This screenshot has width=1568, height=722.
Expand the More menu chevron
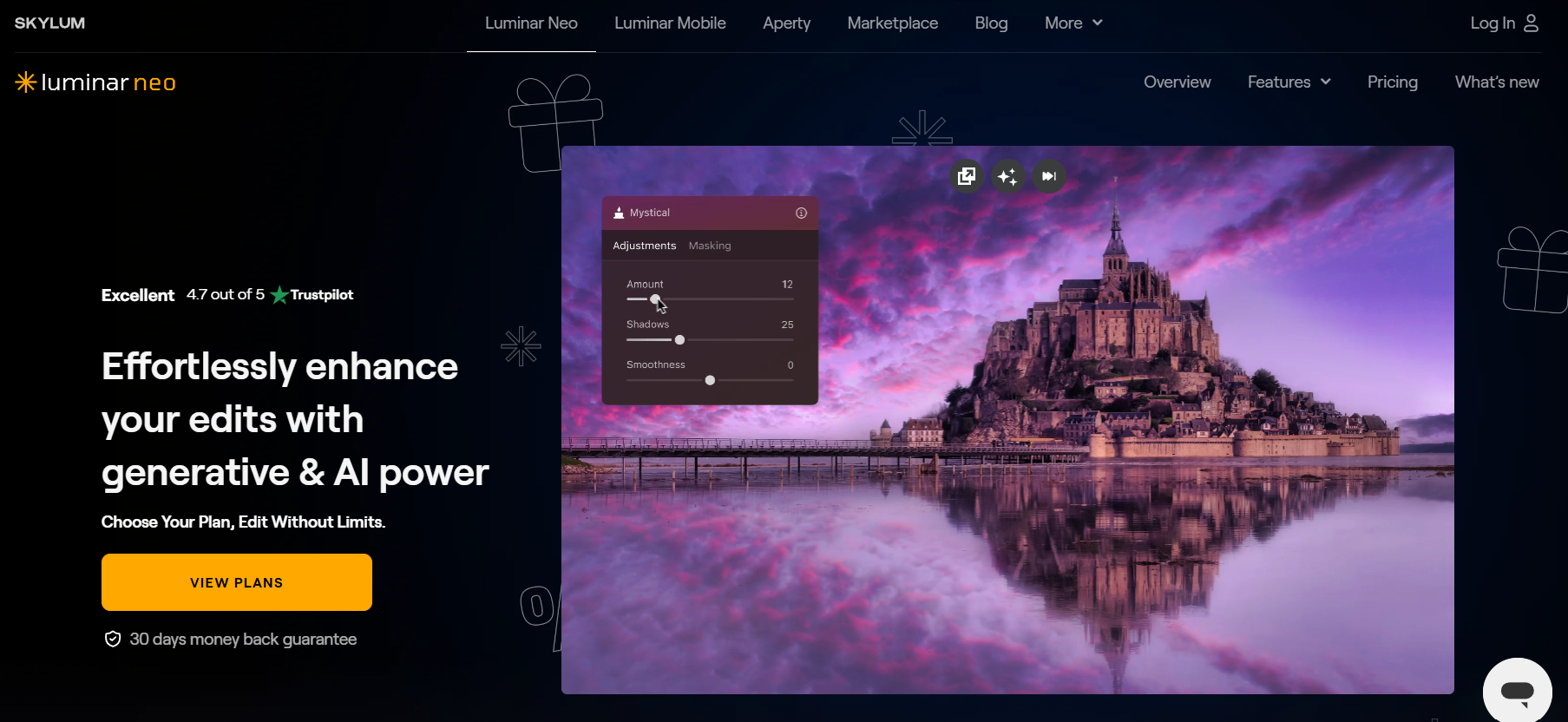click(1098, 23)
